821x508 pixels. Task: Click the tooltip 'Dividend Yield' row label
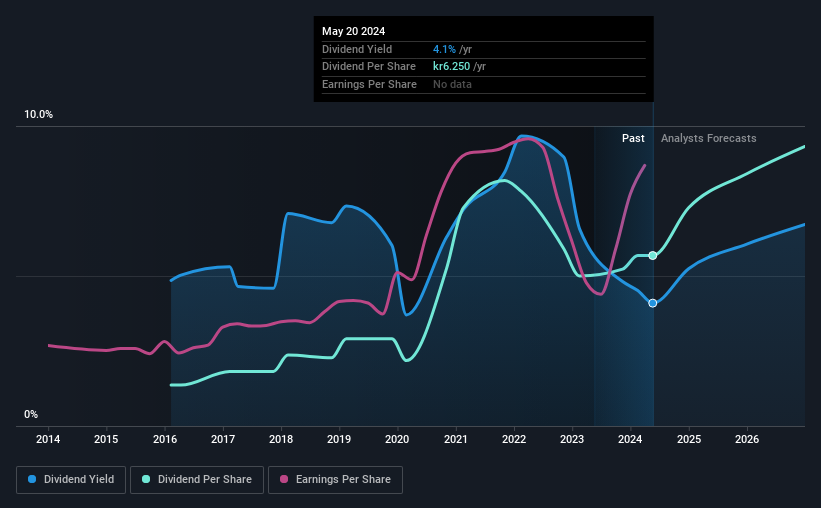coord(357,49)
